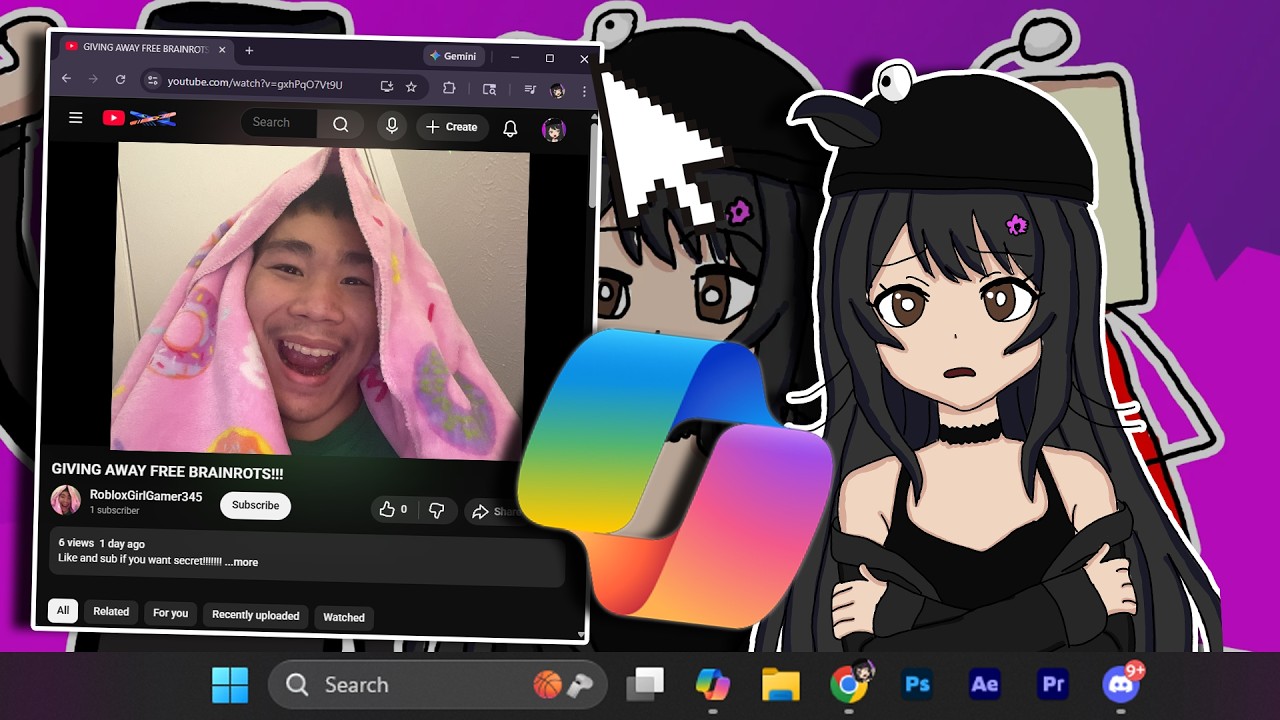Screen dimensions: 1280x720
Task: Open the YouTube account avatar menu
Action: tap(553, 130)
